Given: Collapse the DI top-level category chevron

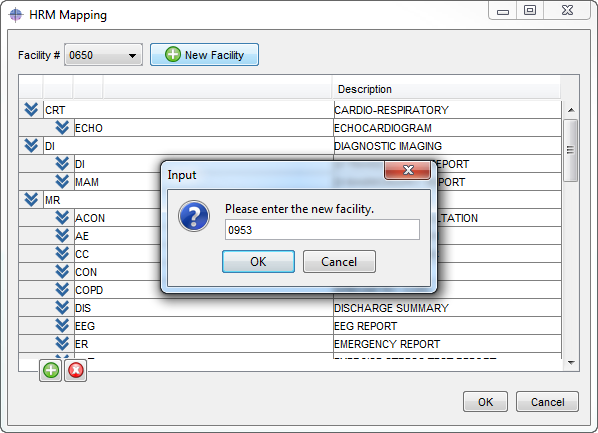Looking at the screenshot, I should click(31, 146).
